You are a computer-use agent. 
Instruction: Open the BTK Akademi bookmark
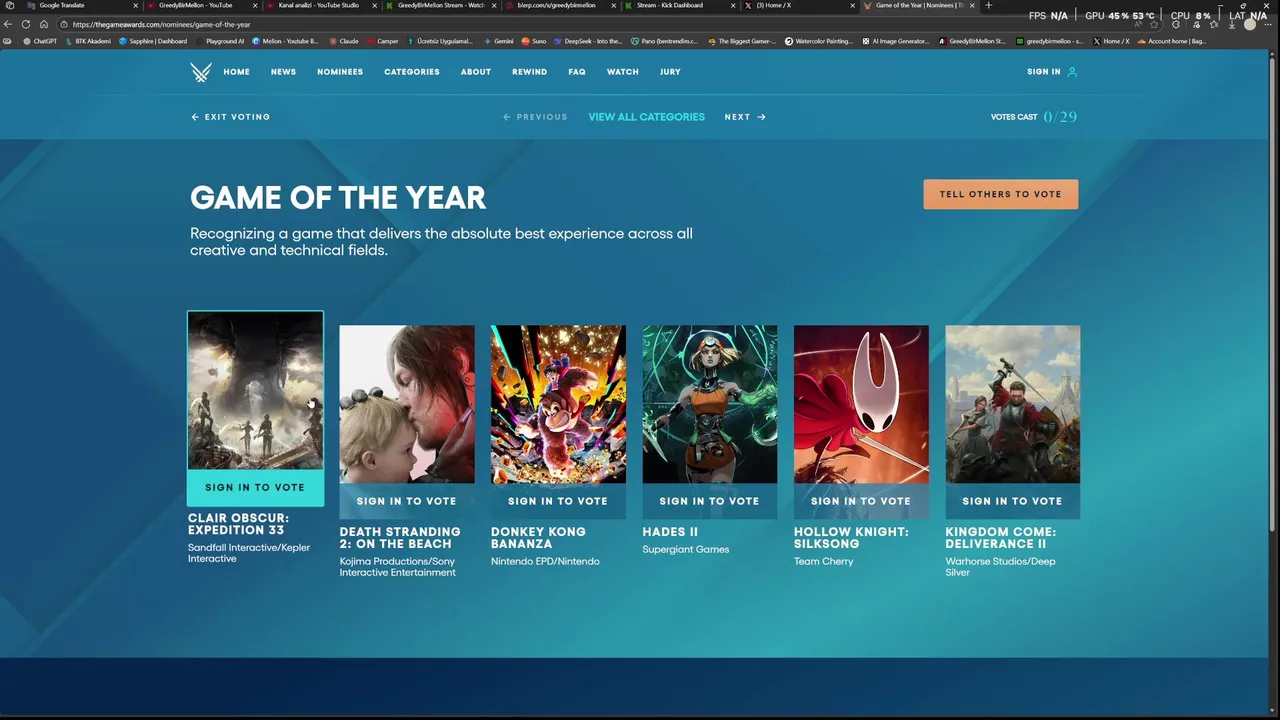[x=87, y=41]
